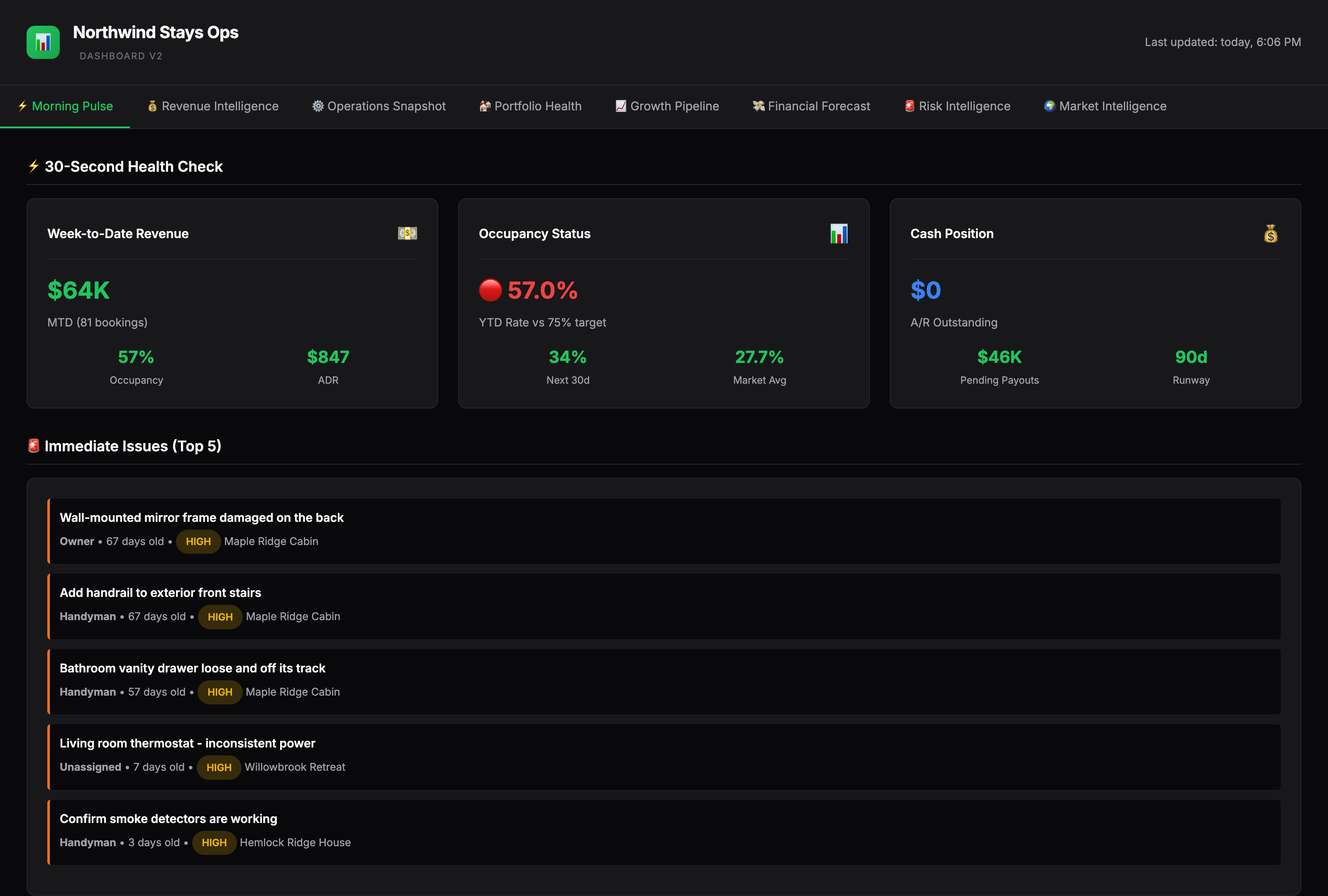
Task: Open the Confirm smoke detectors issue
Action: click(664, 832)
